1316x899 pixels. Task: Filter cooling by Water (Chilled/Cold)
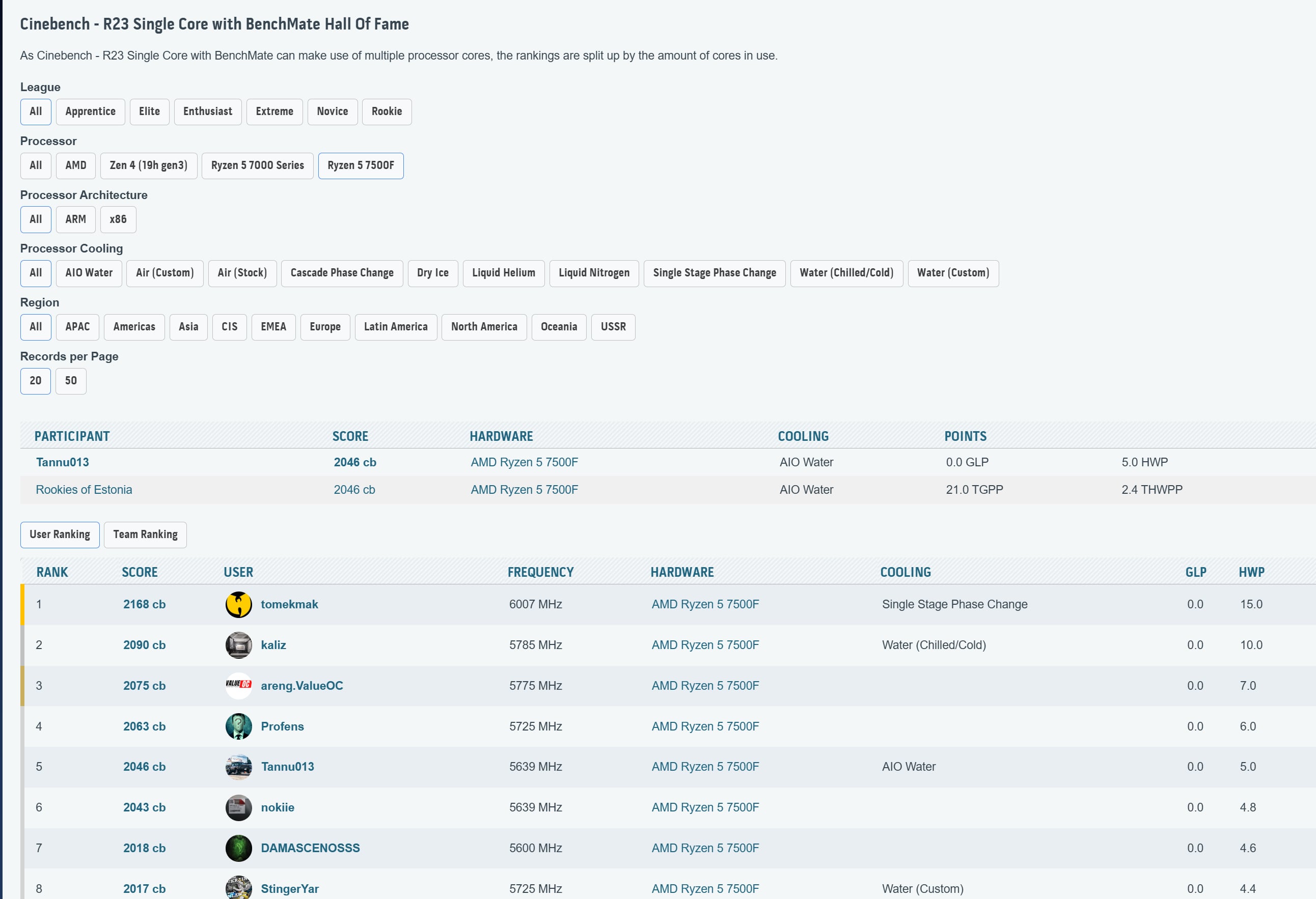[x=846, y=273]
